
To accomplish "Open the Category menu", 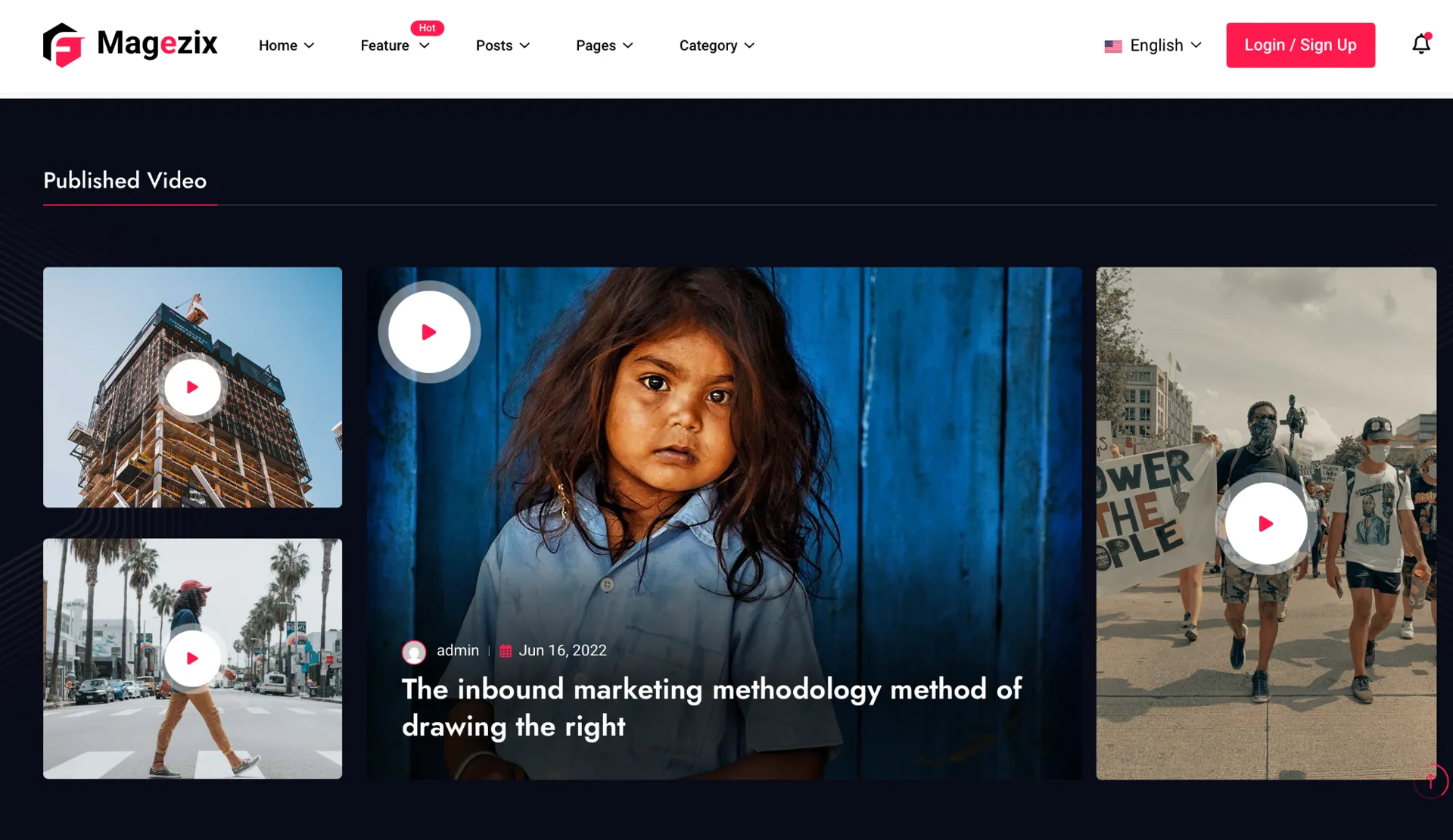I will 716,45.
